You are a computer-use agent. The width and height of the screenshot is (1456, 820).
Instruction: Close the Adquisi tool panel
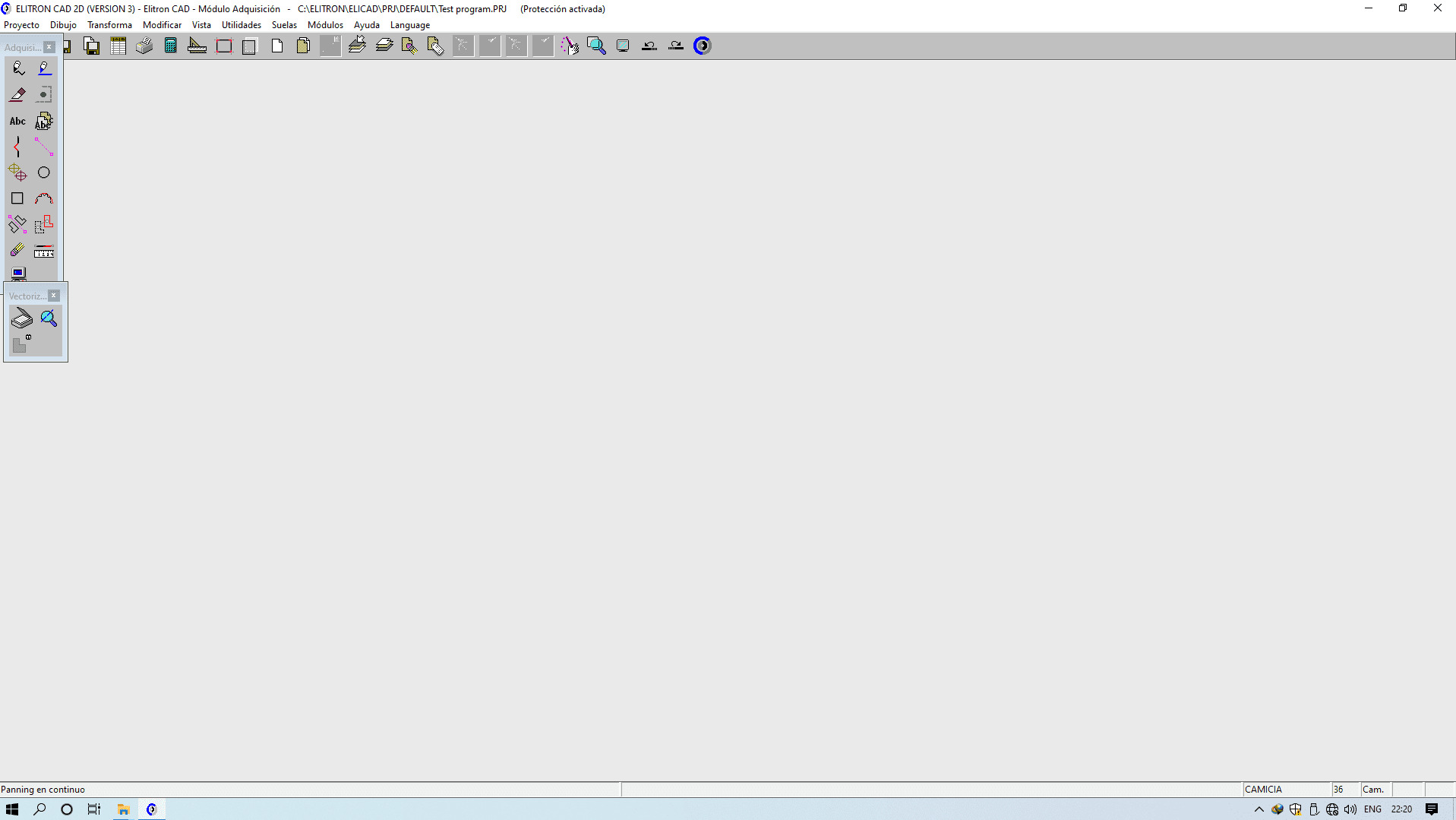click(x=49, y=47)
